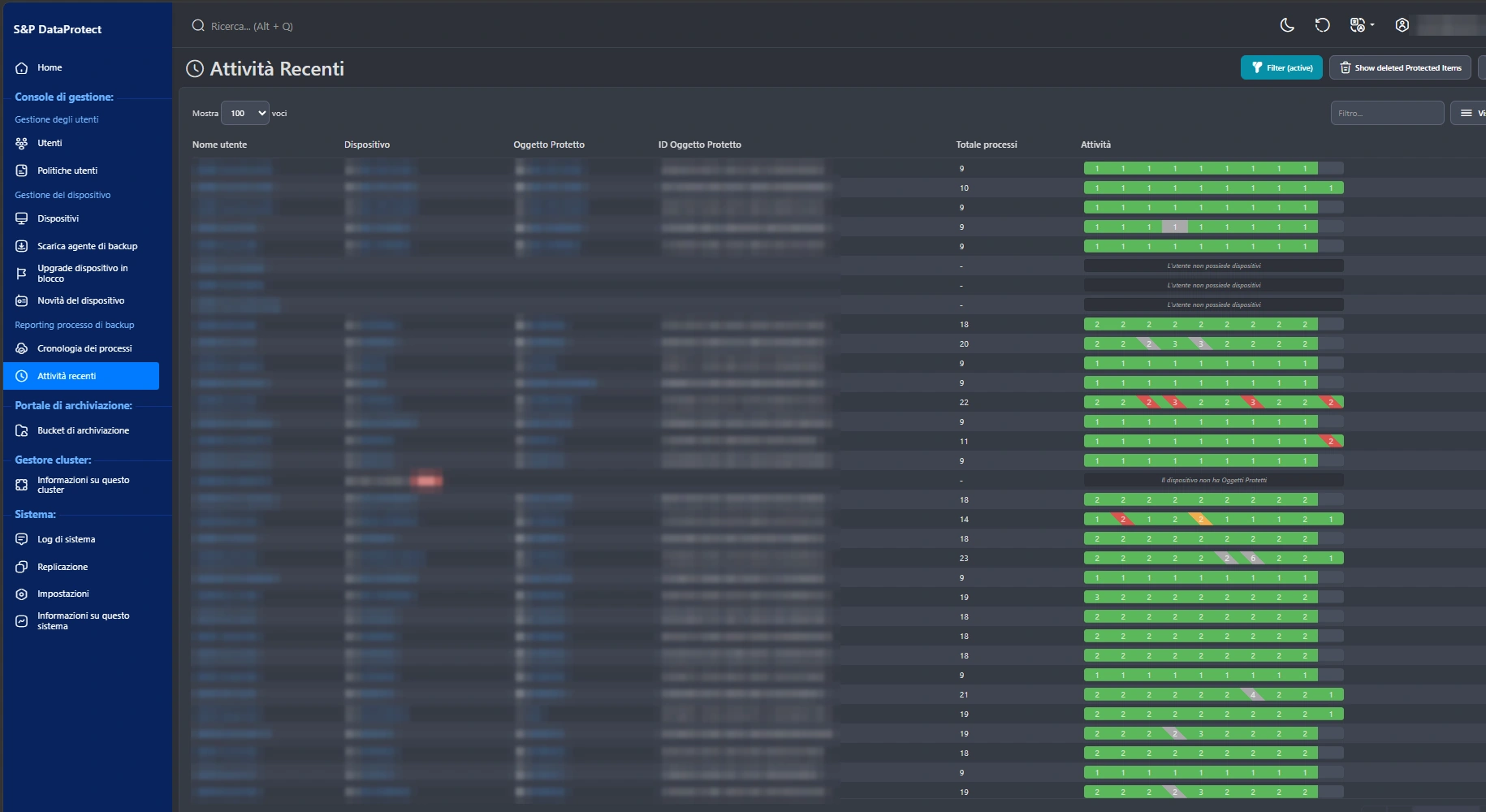Screen dimensions: 1486x812
Task: Select Attività recenti clock icon in sidebar
Action: coord(22,376)
